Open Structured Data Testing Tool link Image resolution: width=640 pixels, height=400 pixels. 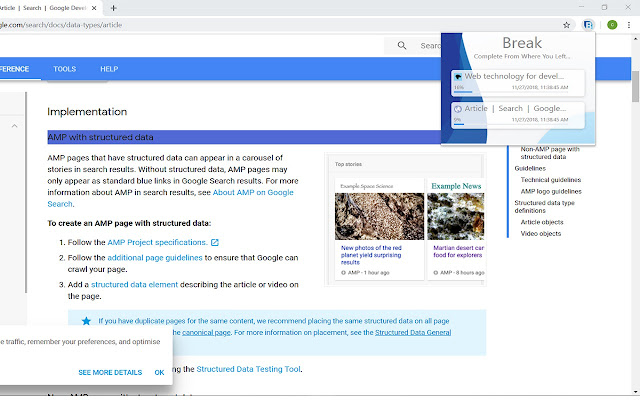pyautogui.click(x=249, y=369)
